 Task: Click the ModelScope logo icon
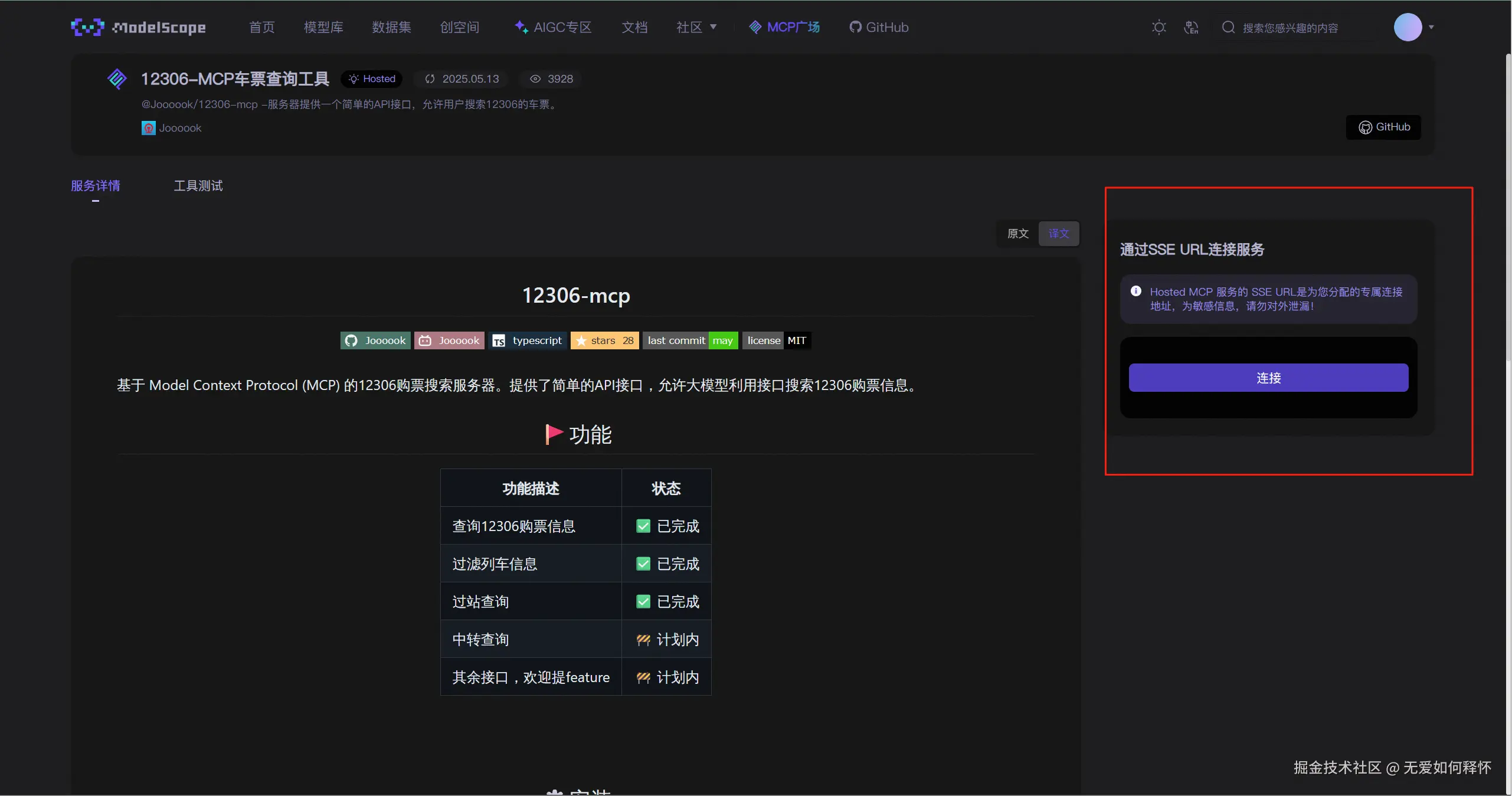[x=87, y=27]
